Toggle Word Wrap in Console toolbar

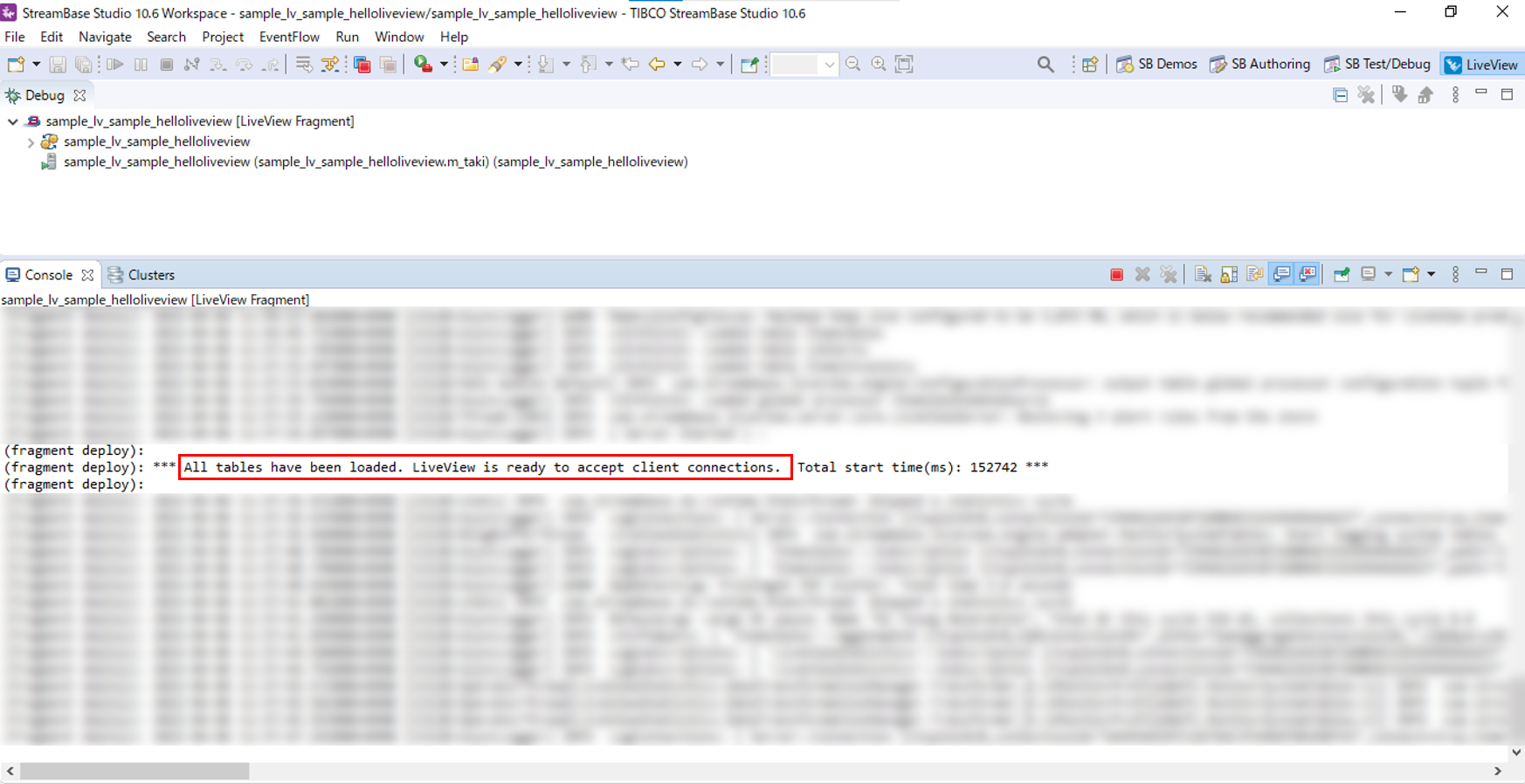[x=1255, y=275]
